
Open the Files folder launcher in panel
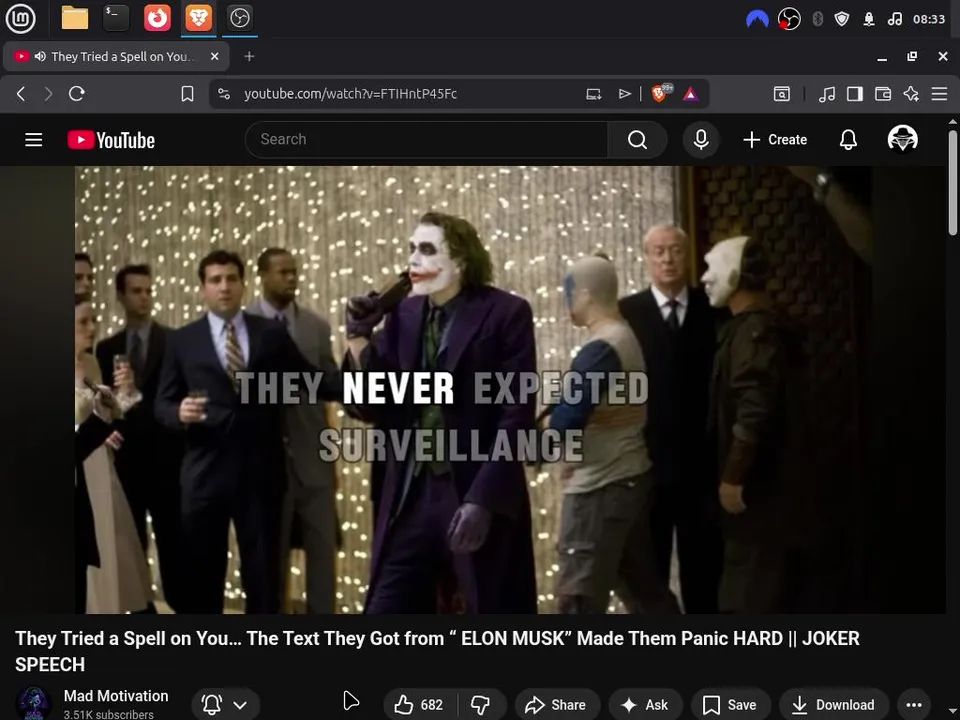click(x=75, y=18)
